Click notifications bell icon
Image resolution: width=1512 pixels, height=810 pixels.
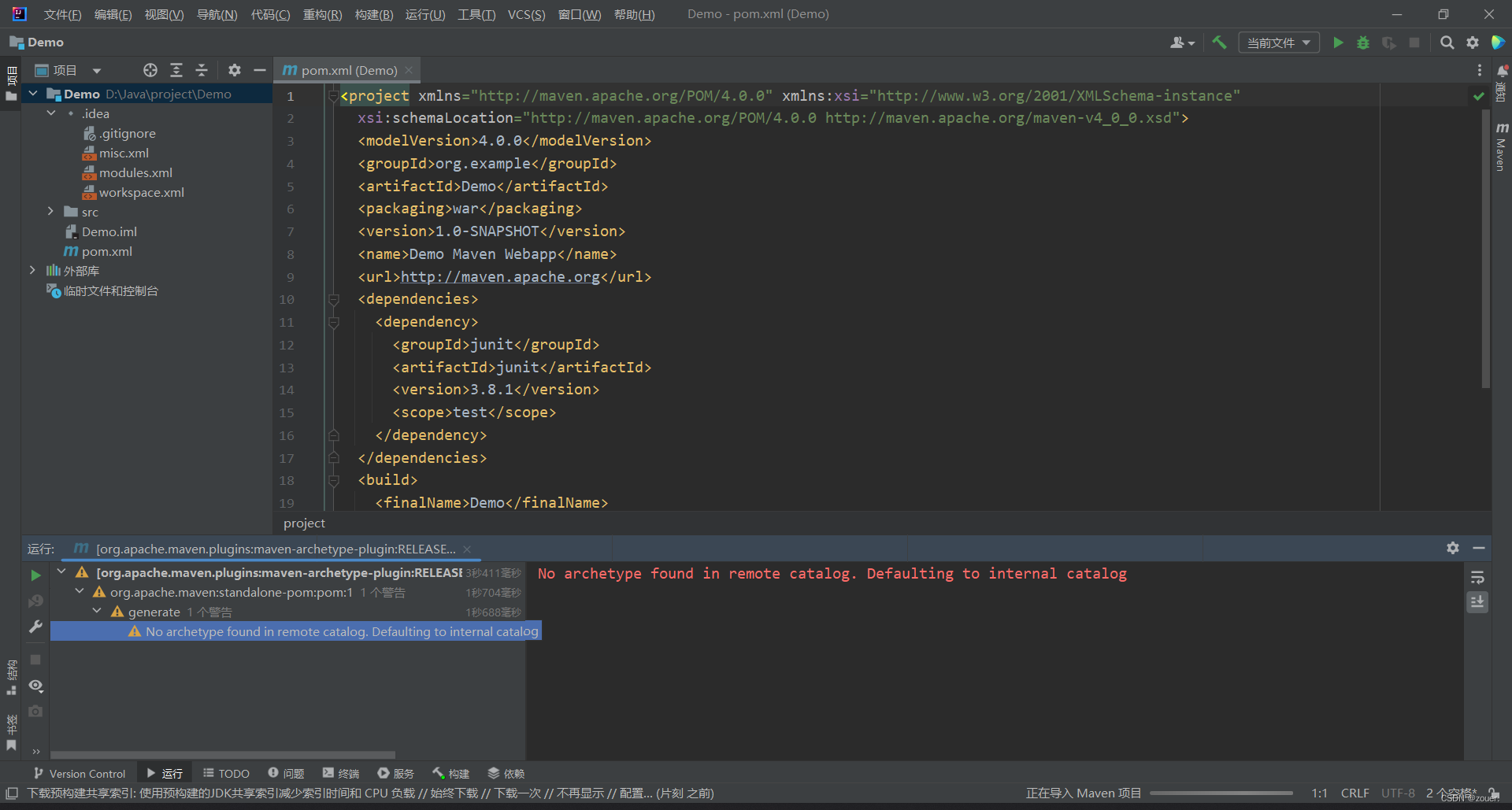(1503, 71)
